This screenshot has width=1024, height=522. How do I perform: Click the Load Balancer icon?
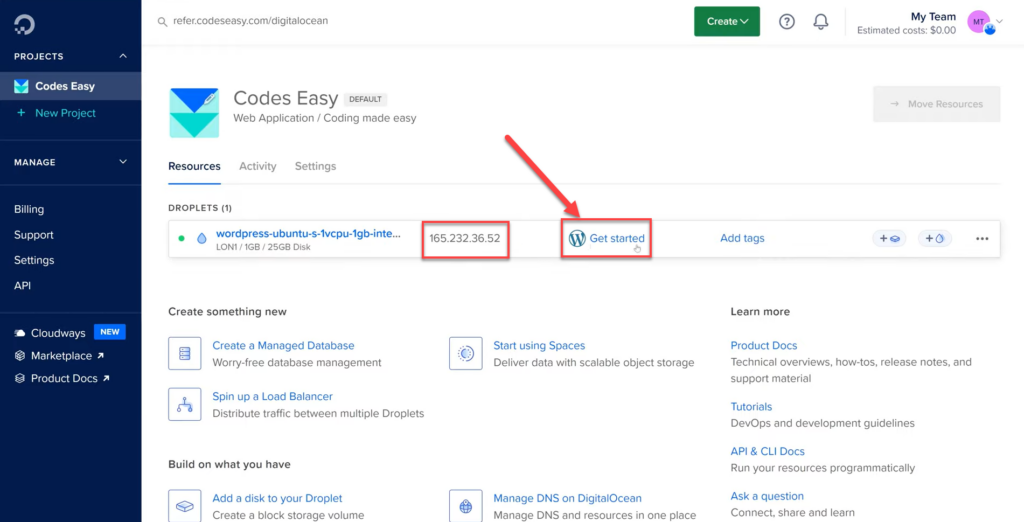point(184,404)
